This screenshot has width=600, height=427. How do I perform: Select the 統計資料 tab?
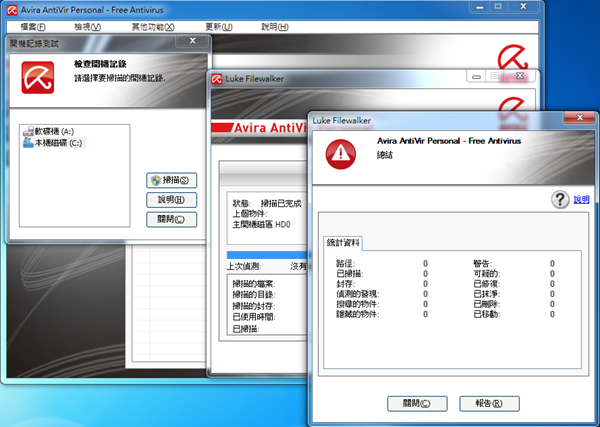[x=343, y=243]
